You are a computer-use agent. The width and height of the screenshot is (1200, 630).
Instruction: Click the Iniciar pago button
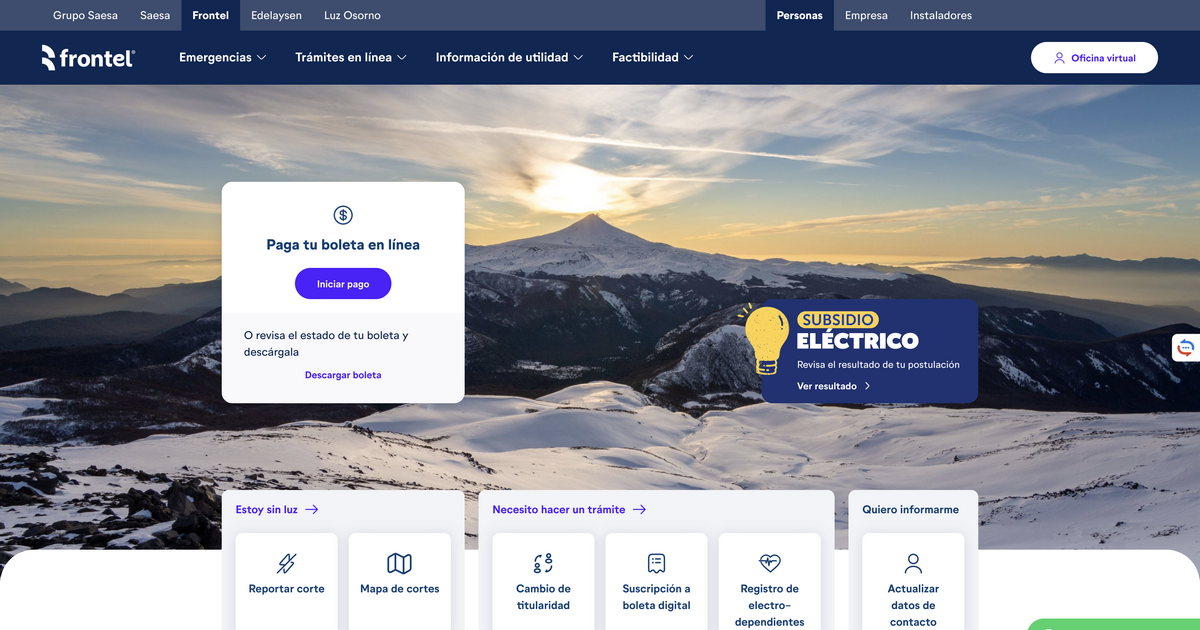(343, 284)
